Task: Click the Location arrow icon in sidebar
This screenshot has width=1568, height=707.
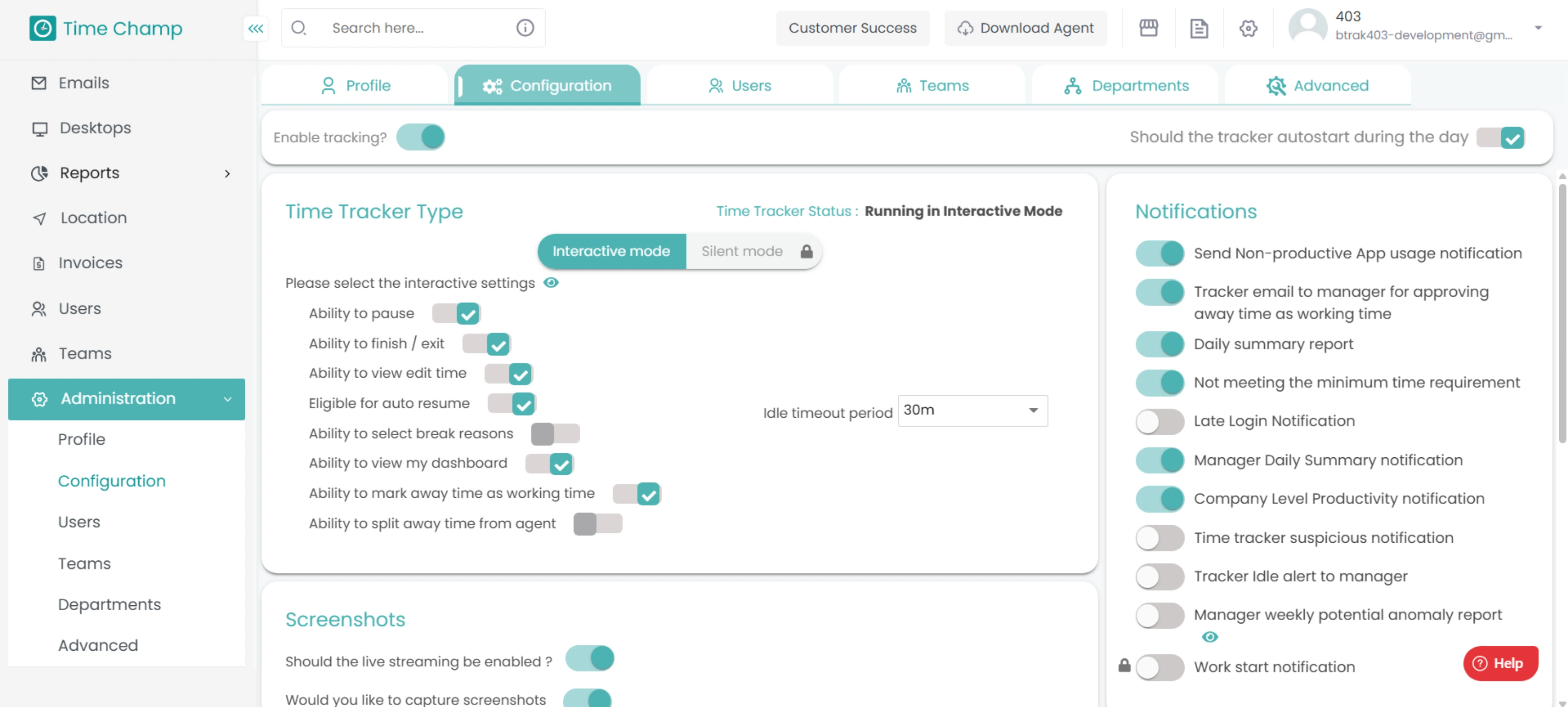Action: tap(40, 218)
